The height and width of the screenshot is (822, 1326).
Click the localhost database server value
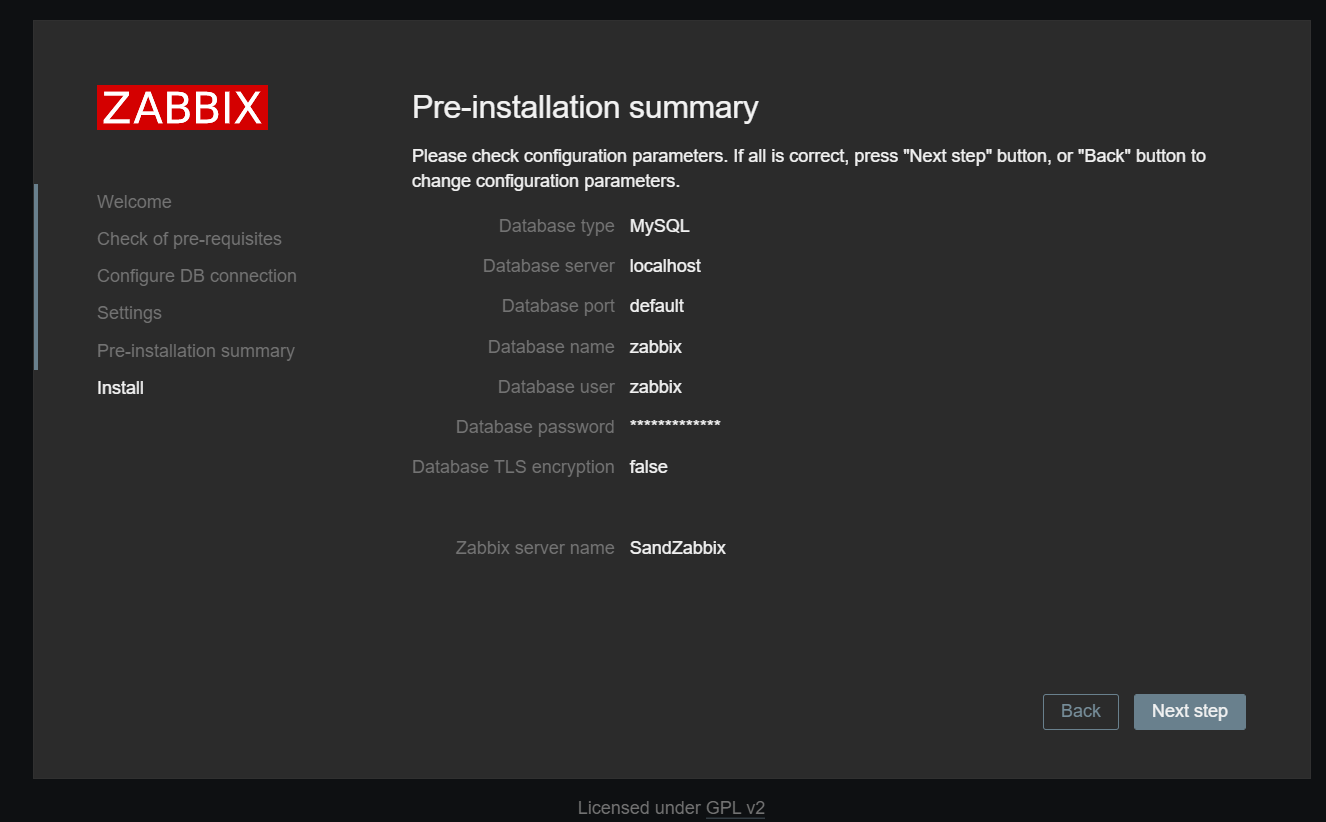point(665,266)
